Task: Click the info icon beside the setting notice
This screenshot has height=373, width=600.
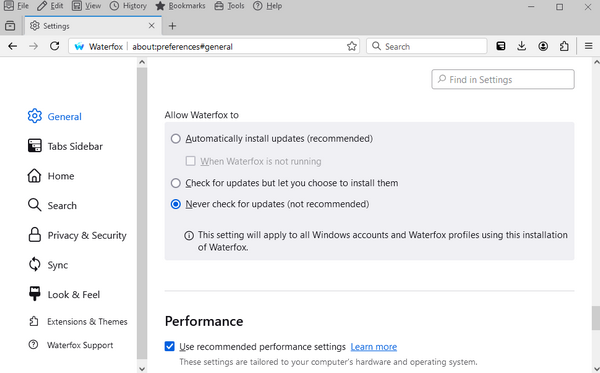Action: tap(189, 235)
